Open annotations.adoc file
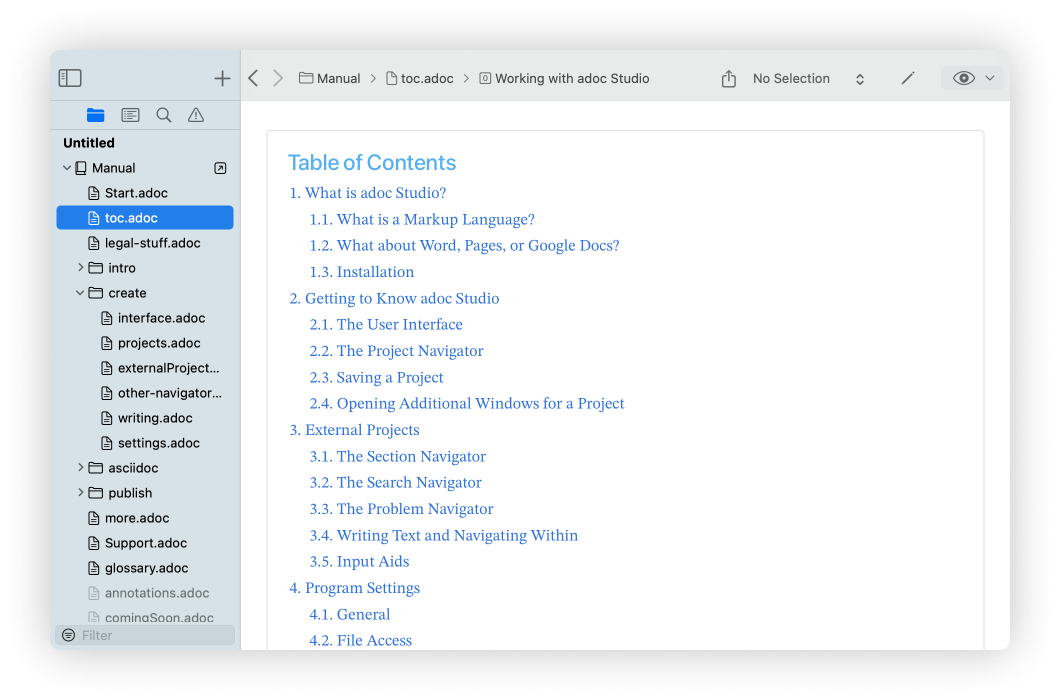 pos(145,593)
